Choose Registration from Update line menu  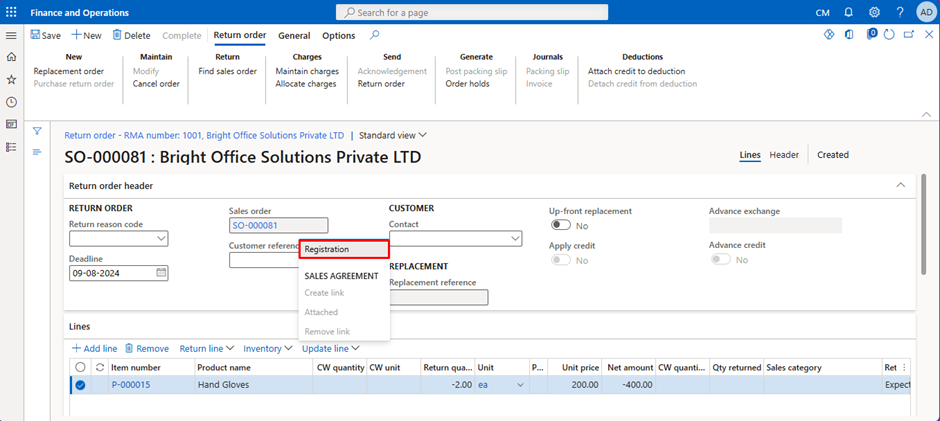coord(344,249)
